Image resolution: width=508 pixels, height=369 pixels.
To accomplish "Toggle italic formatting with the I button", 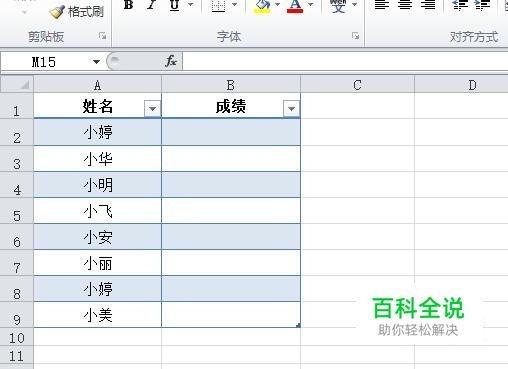I will [152, 5].
